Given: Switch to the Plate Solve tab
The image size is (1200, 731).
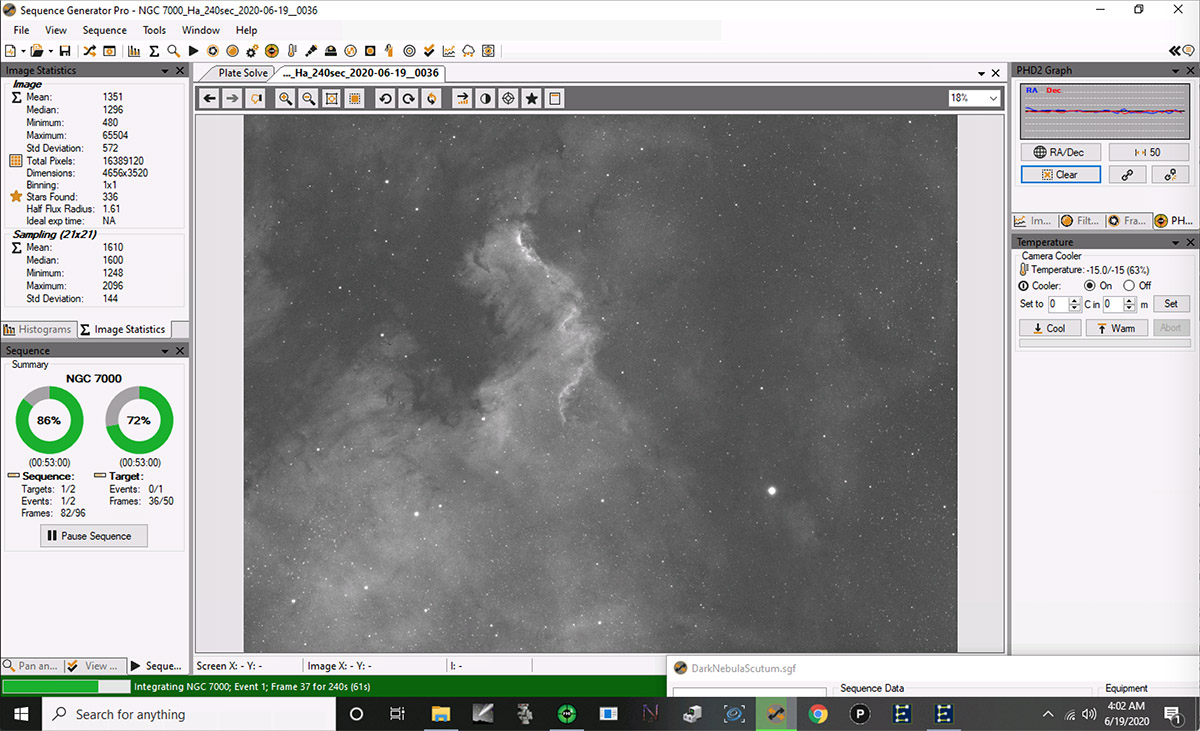Looking at the screenshot, I should [243, 73].
